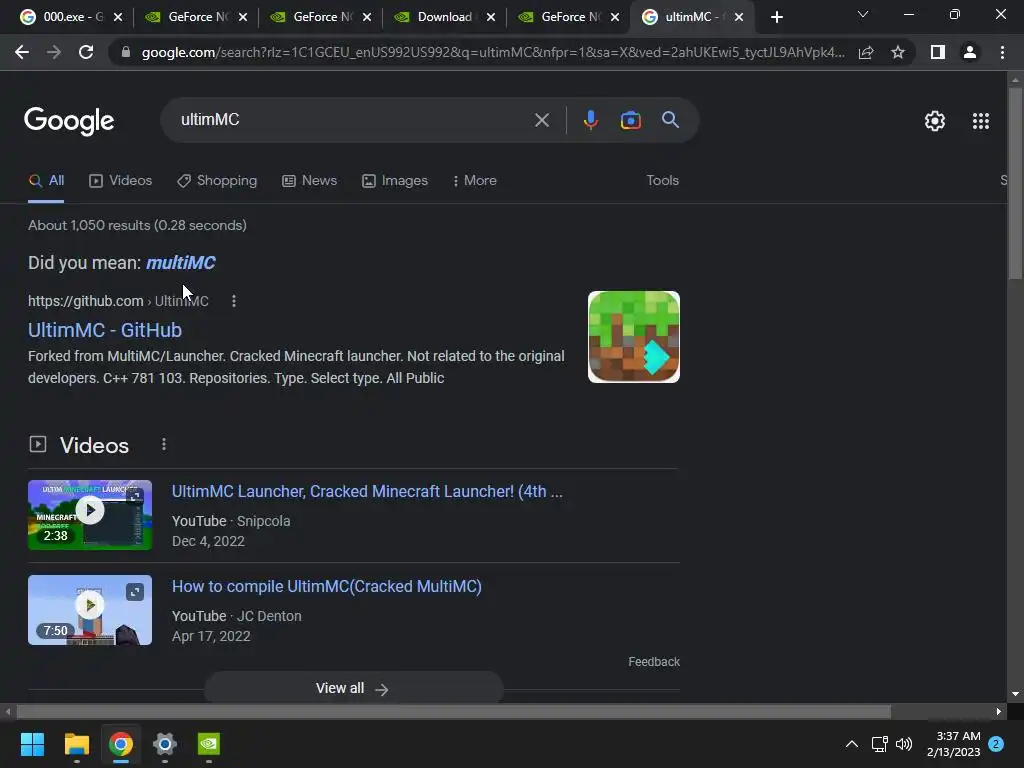Select the Shopping results tab
This screenshot has width=1024, height=768.
(217, 181)
